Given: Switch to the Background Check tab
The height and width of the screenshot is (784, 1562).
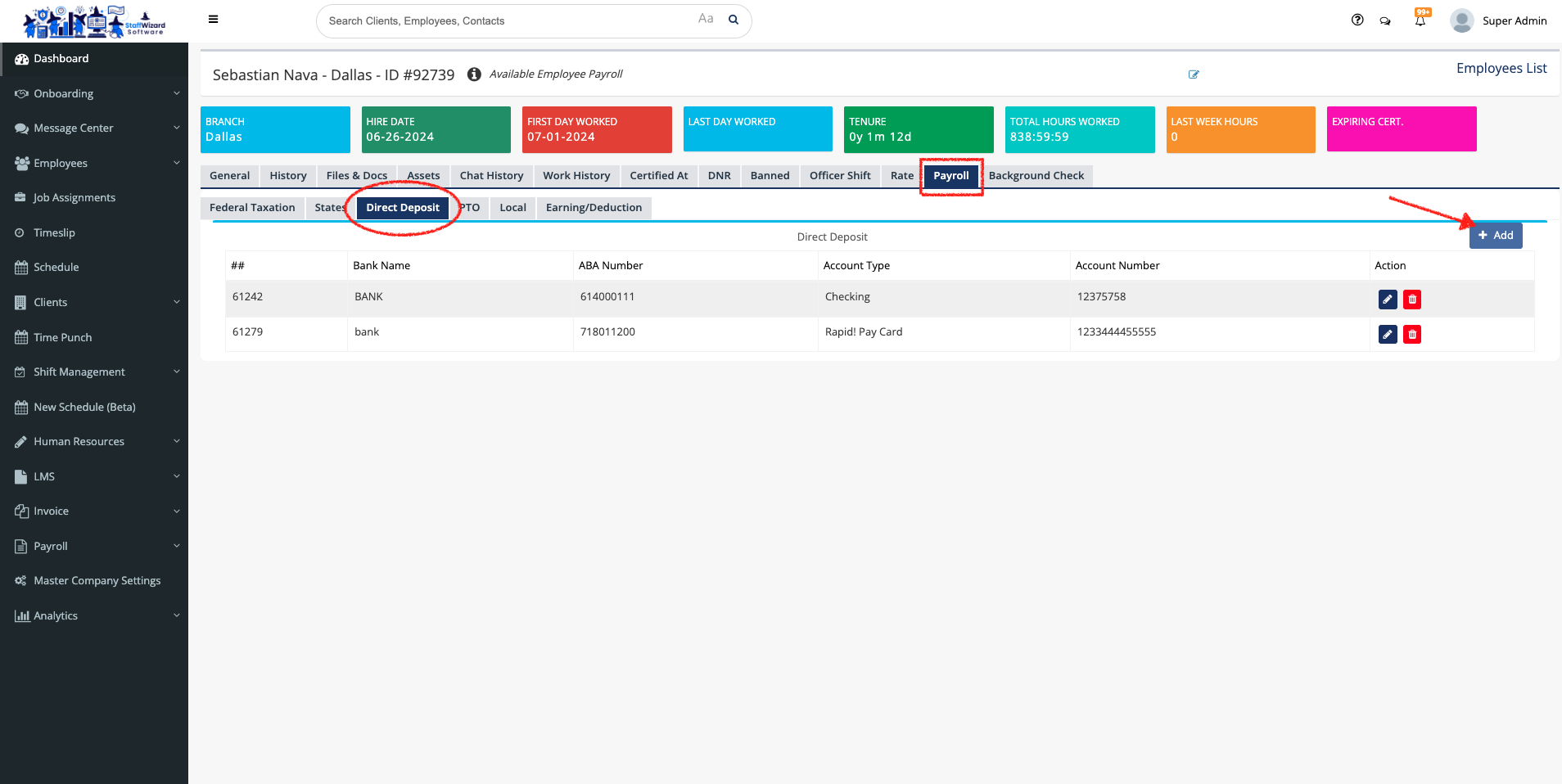Looking at the screenshot, I should click(x=1036, y=176).
